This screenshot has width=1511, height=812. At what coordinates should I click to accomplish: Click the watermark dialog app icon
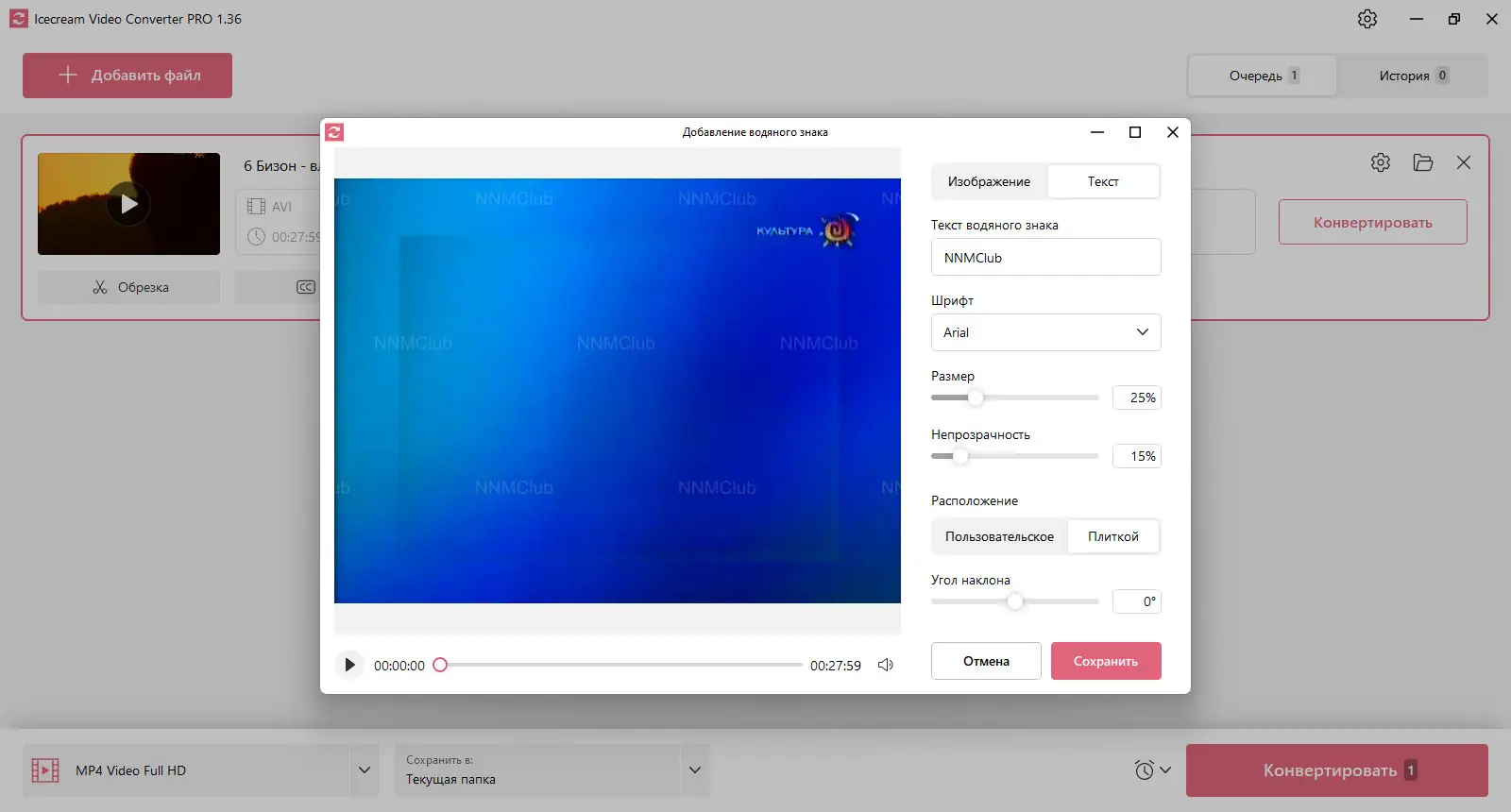[x=334, y=132]
